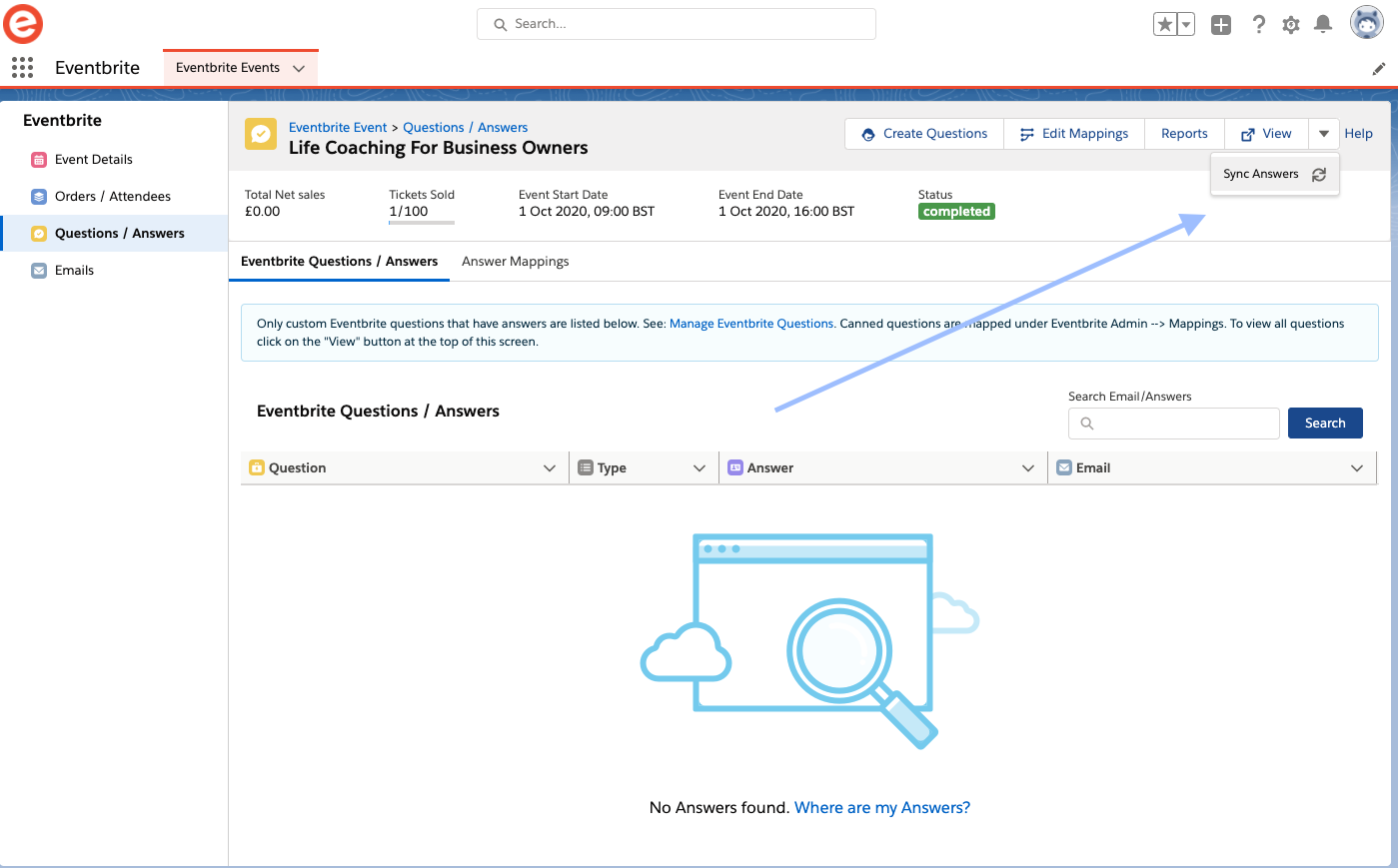Focus the Search Email/Answers input
Viewport: 1398px width, 868px height.
pyautogui.click(x=1174, y=424)
